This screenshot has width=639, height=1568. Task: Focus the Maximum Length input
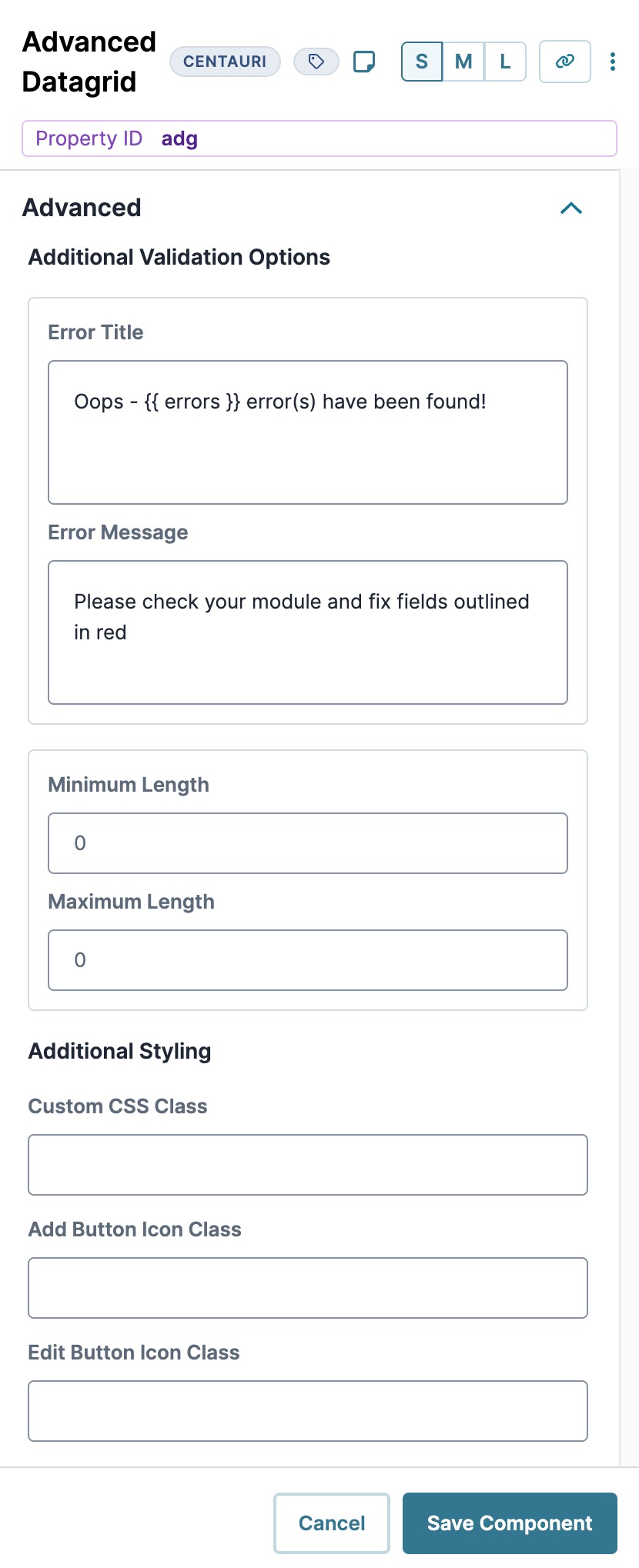pos(308,960)
